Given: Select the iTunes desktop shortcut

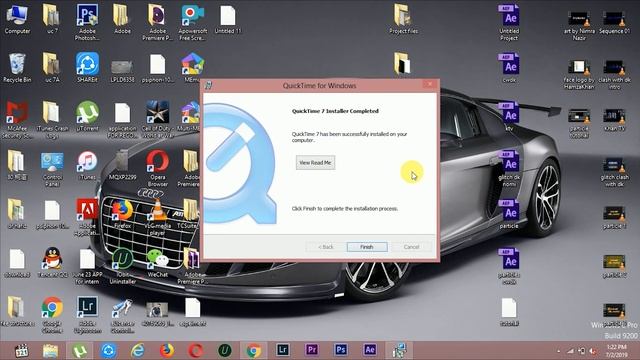Looking at the screenshot, I should (87, 165).
